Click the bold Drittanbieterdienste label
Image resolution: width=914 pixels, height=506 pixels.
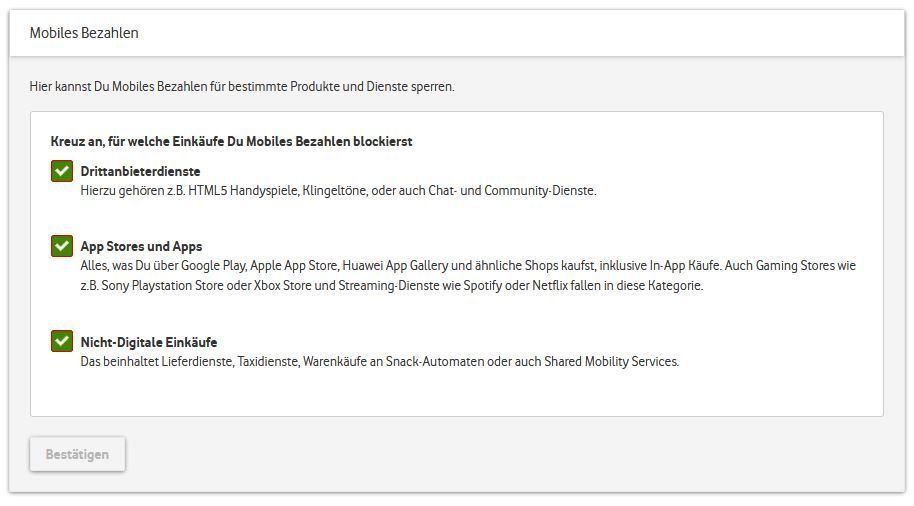[140, 172]
